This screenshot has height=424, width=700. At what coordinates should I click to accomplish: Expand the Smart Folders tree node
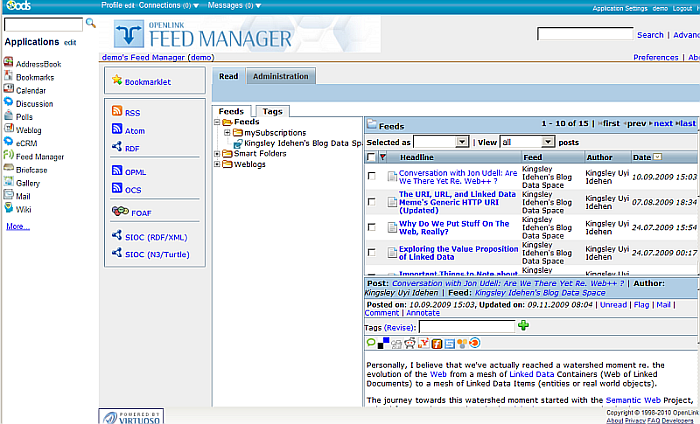click(x=218, y=154)
